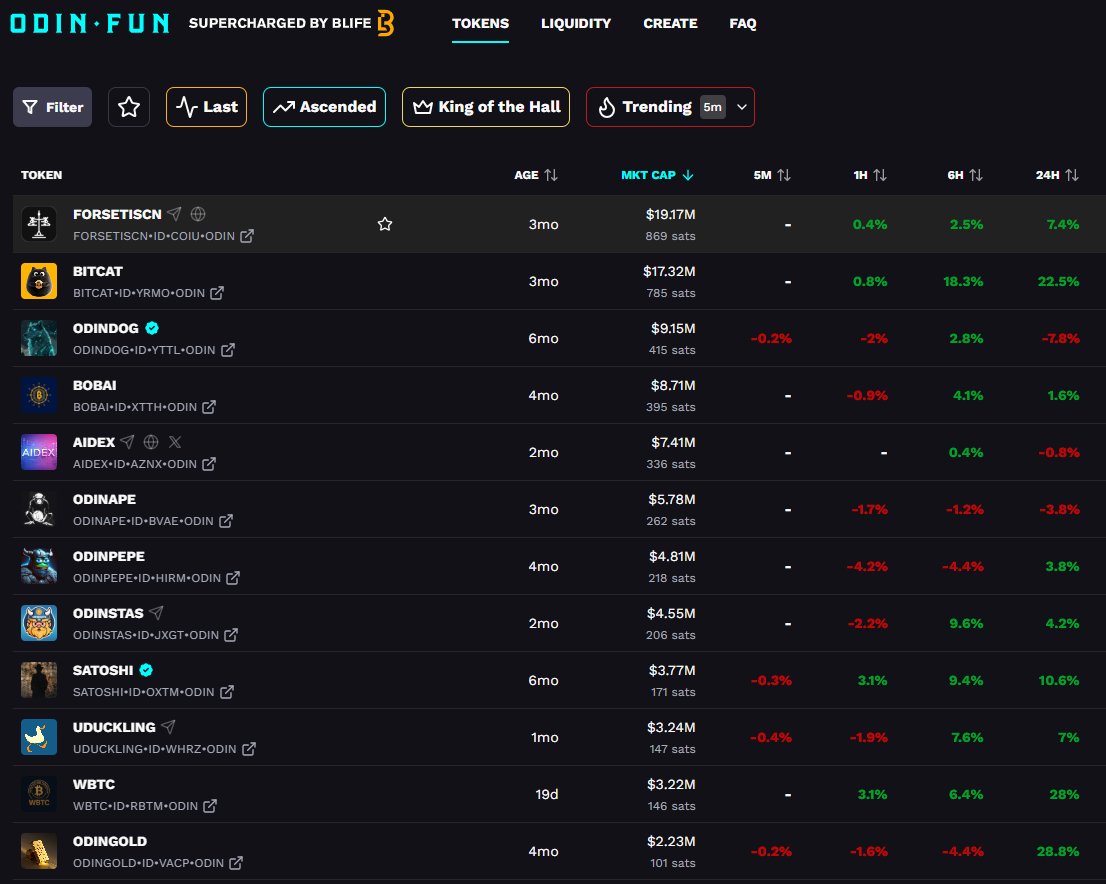
Task: Click ODINAPE 262 sats value
Action: tap(671, 521)
